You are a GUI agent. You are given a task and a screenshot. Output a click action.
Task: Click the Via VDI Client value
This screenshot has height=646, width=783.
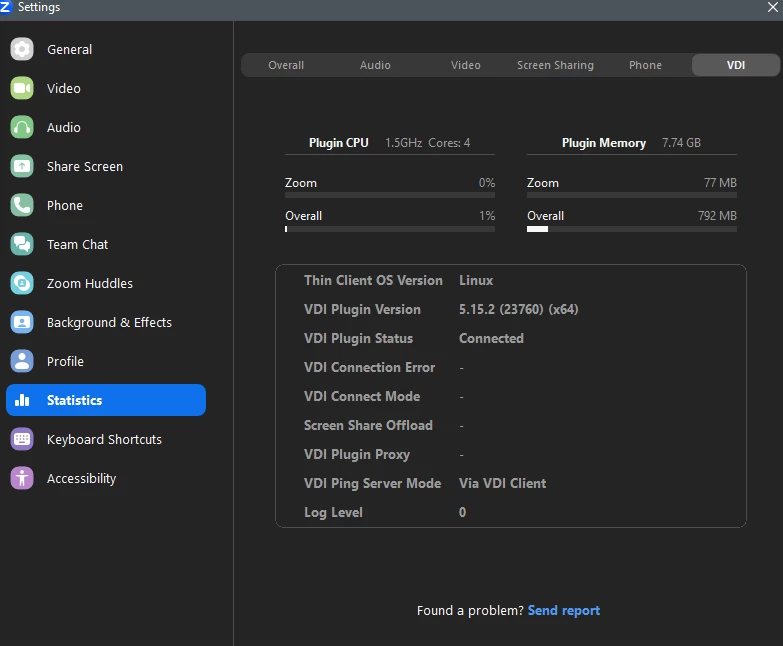502,483
